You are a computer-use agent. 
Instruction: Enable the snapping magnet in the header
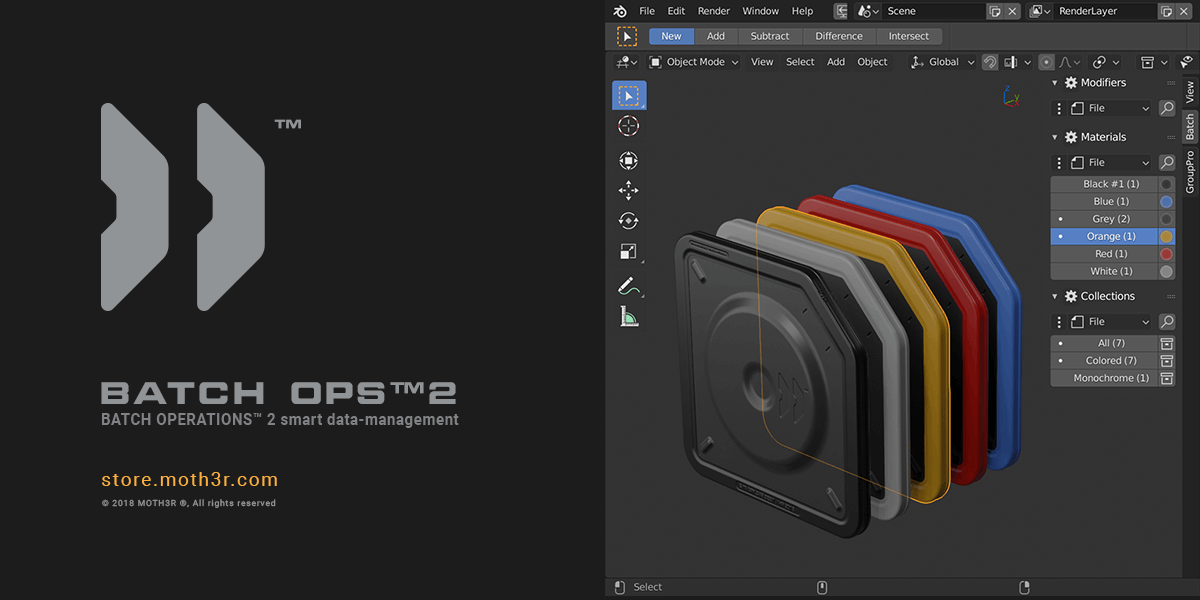[989, 61]
